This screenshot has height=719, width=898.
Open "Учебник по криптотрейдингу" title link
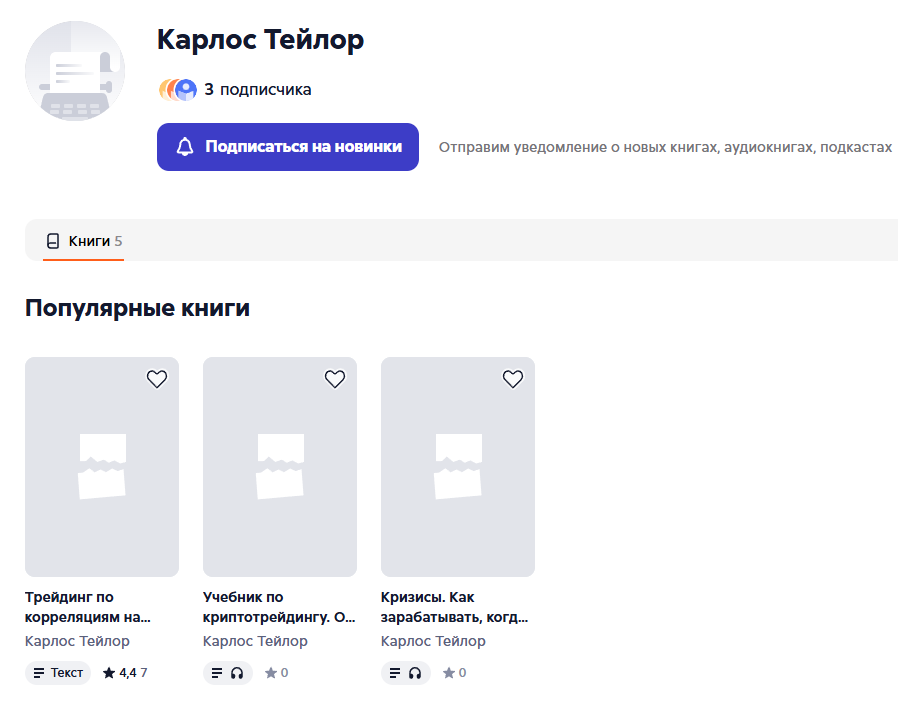279,607
